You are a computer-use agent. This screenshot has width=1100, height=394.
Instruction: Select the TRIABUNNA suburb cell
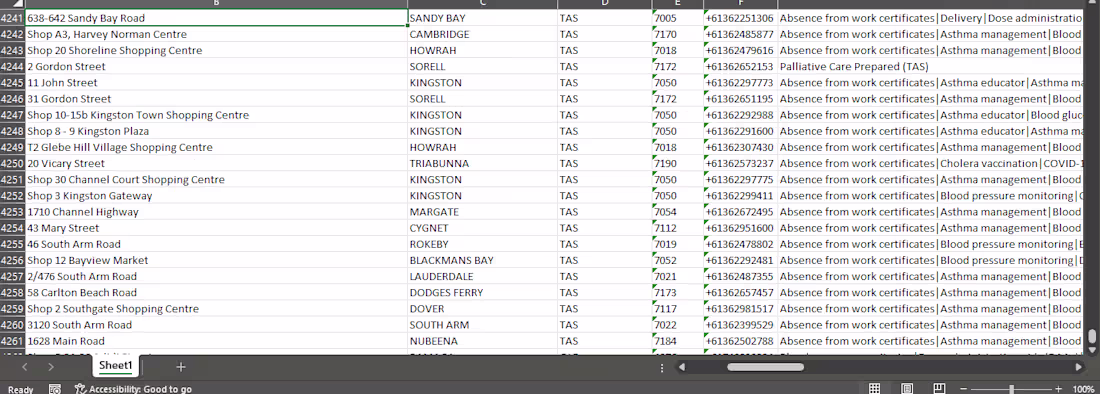[x=483, y=163]
